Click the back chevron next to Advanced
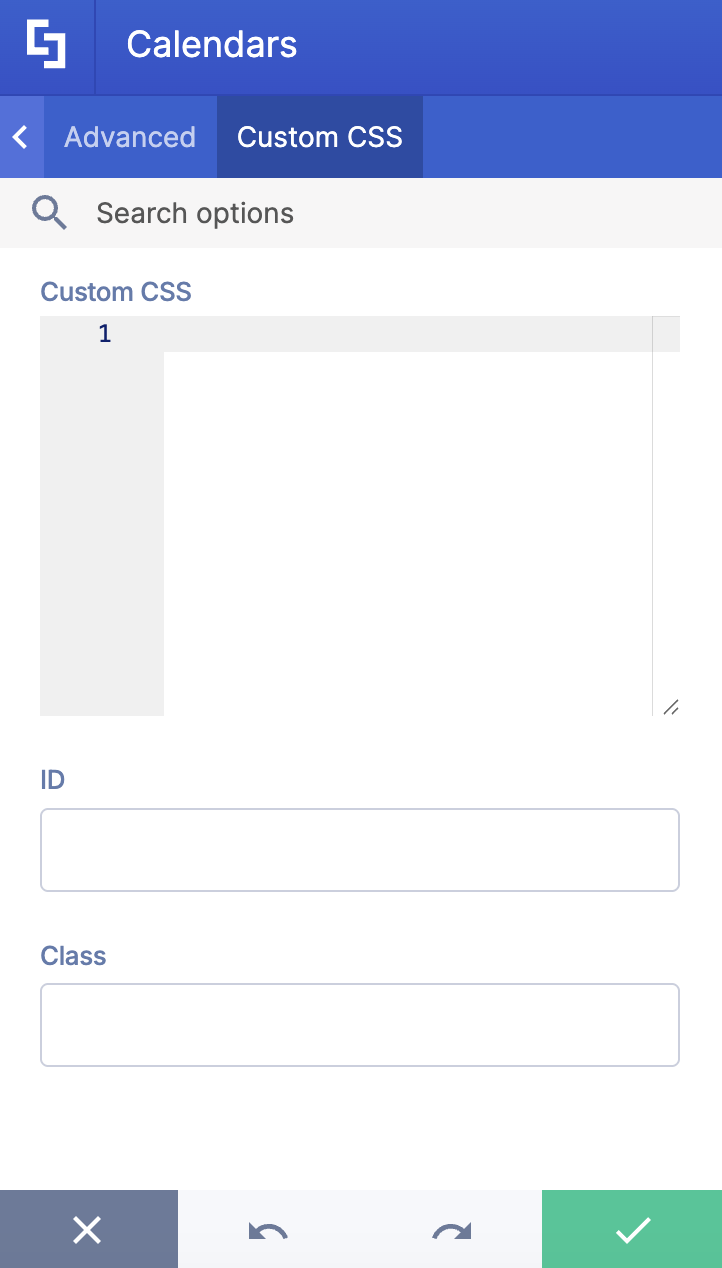This screenshot has width=722, height=1268. point(20,136)
